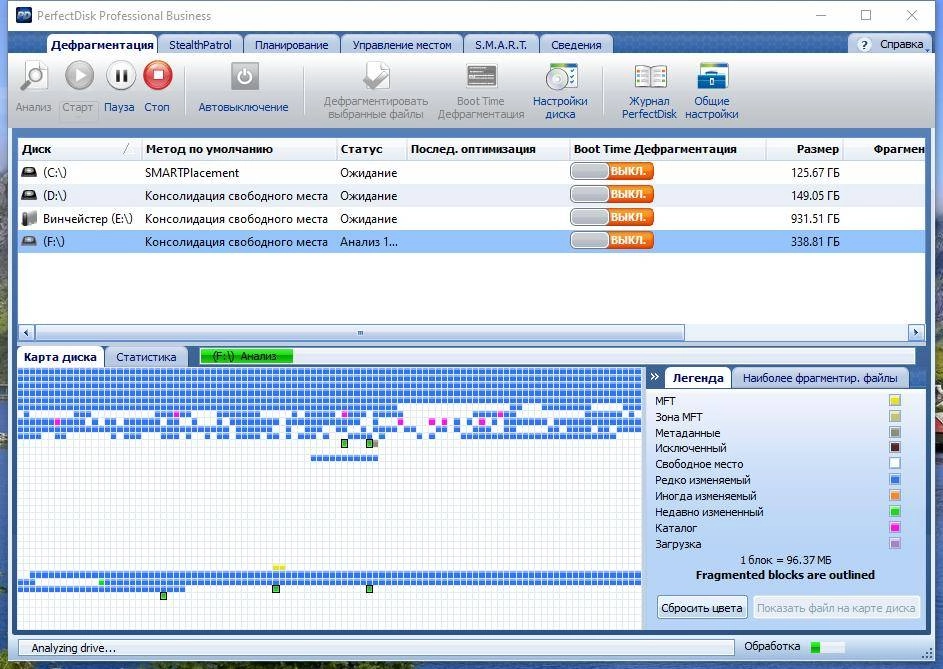Click the horizontal scrollbar thumb

360,332
